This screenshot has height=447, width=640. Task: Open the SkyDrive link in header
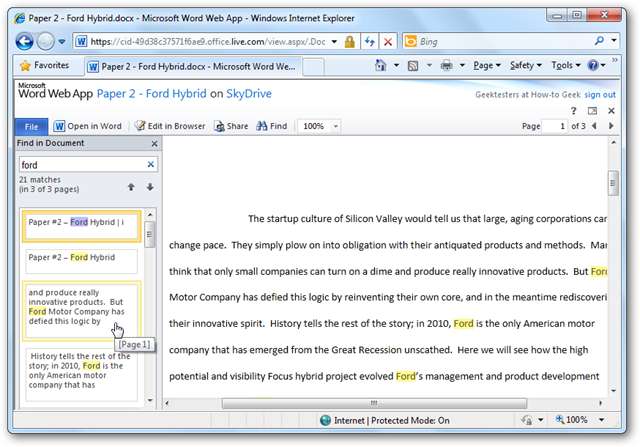click(x=247, y=94)
